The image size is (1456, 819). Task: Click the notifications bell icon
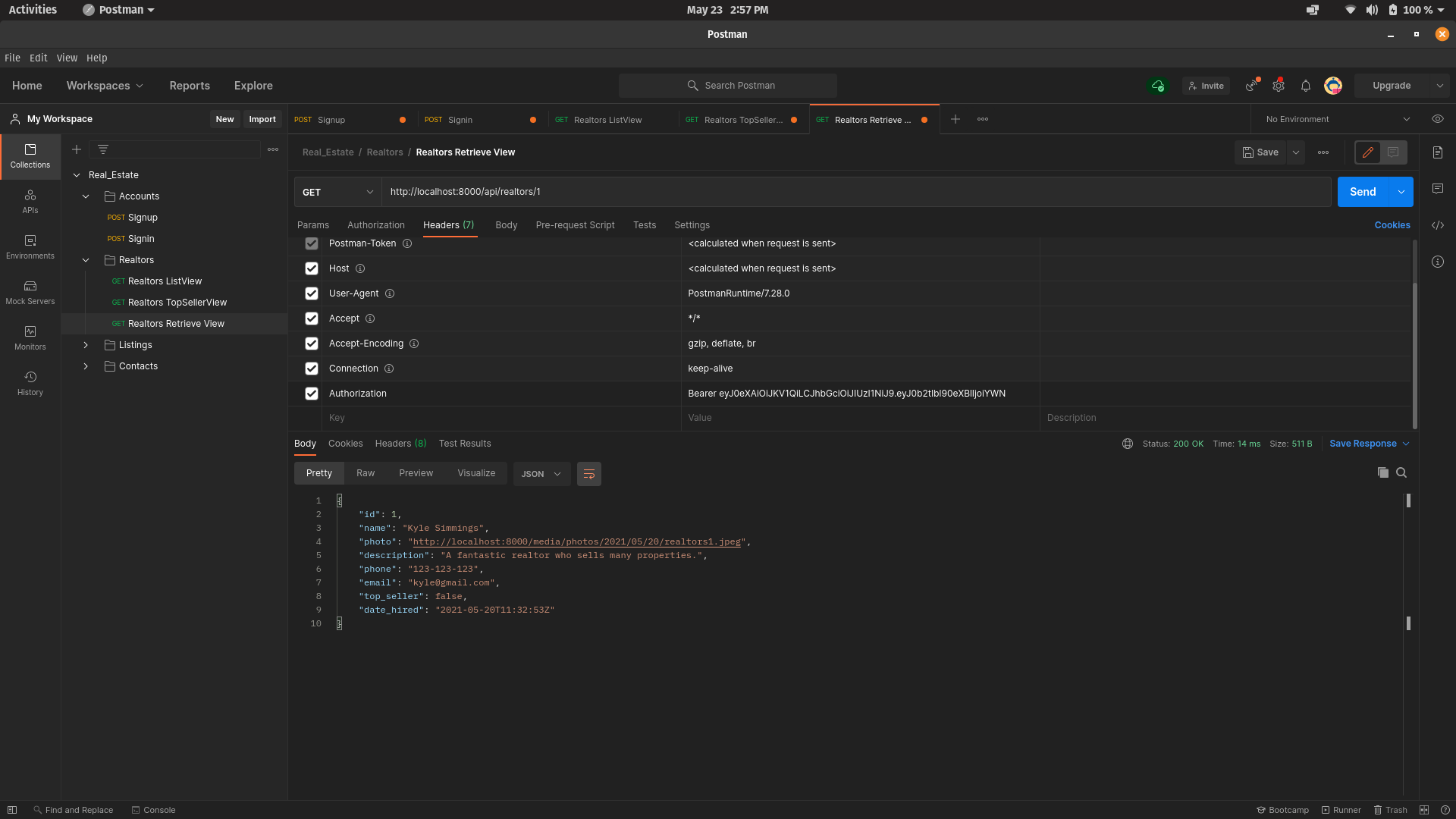coord(1305,86)
